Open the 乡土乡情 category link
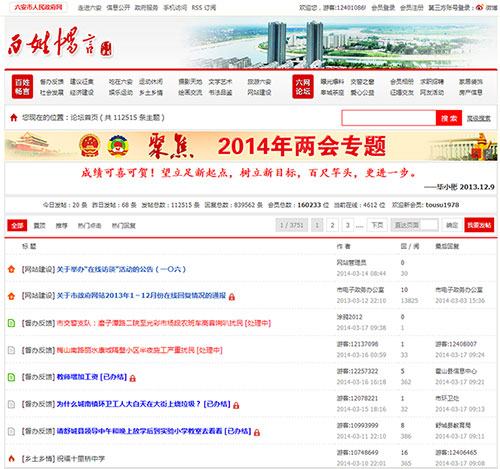500x469 pixels. (151, 92)
